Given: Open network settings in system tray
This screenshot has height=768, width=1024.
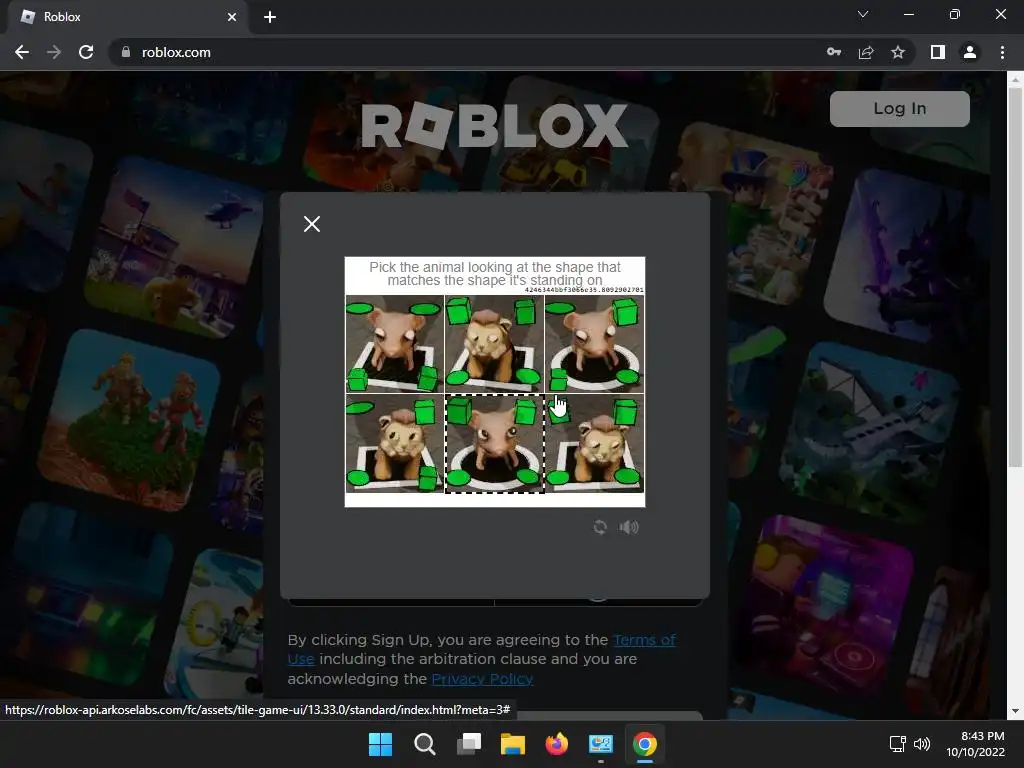Looking at the screenshot, I should 897,744.
